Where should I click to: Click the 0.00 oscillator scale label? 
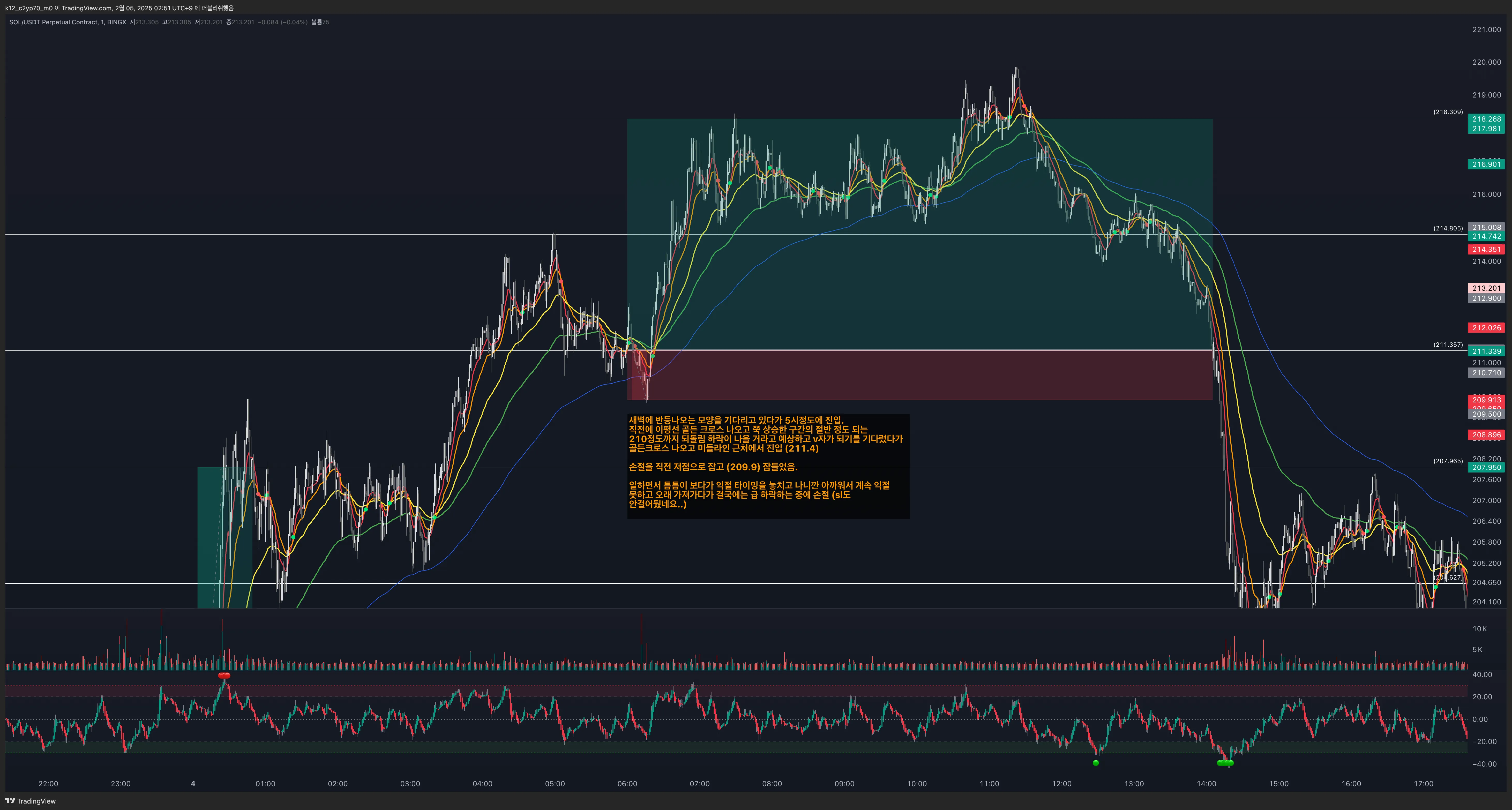pyautogui.click(x=1480, y=719)
